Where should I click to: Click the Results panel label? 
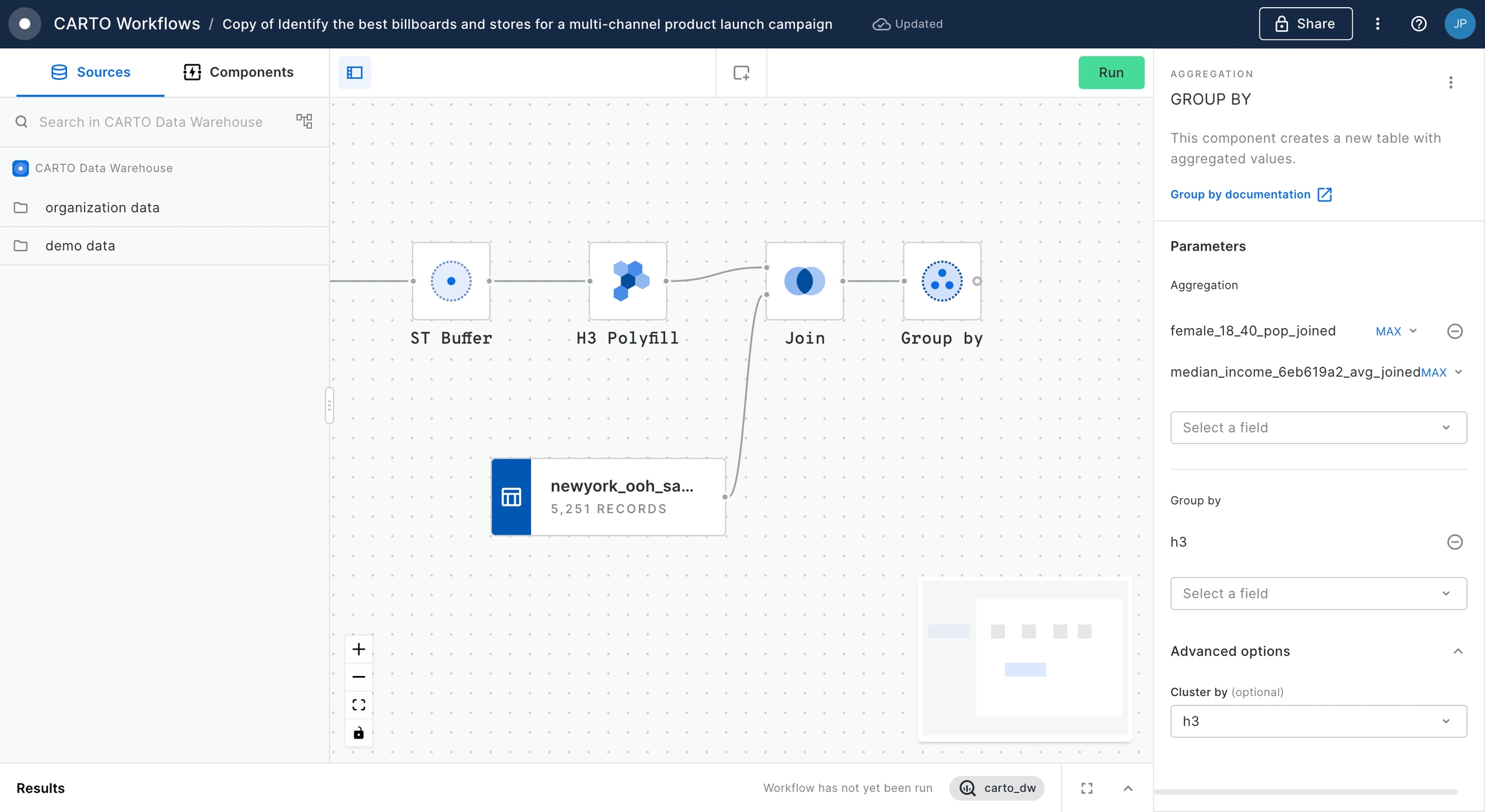pos(41,788)
